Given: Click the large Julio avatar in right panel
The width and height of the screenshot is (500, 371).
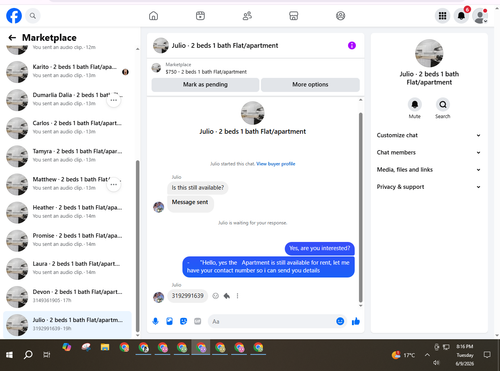Looking at the screenshot, I should pyautogui.click(x=429, y=53).
